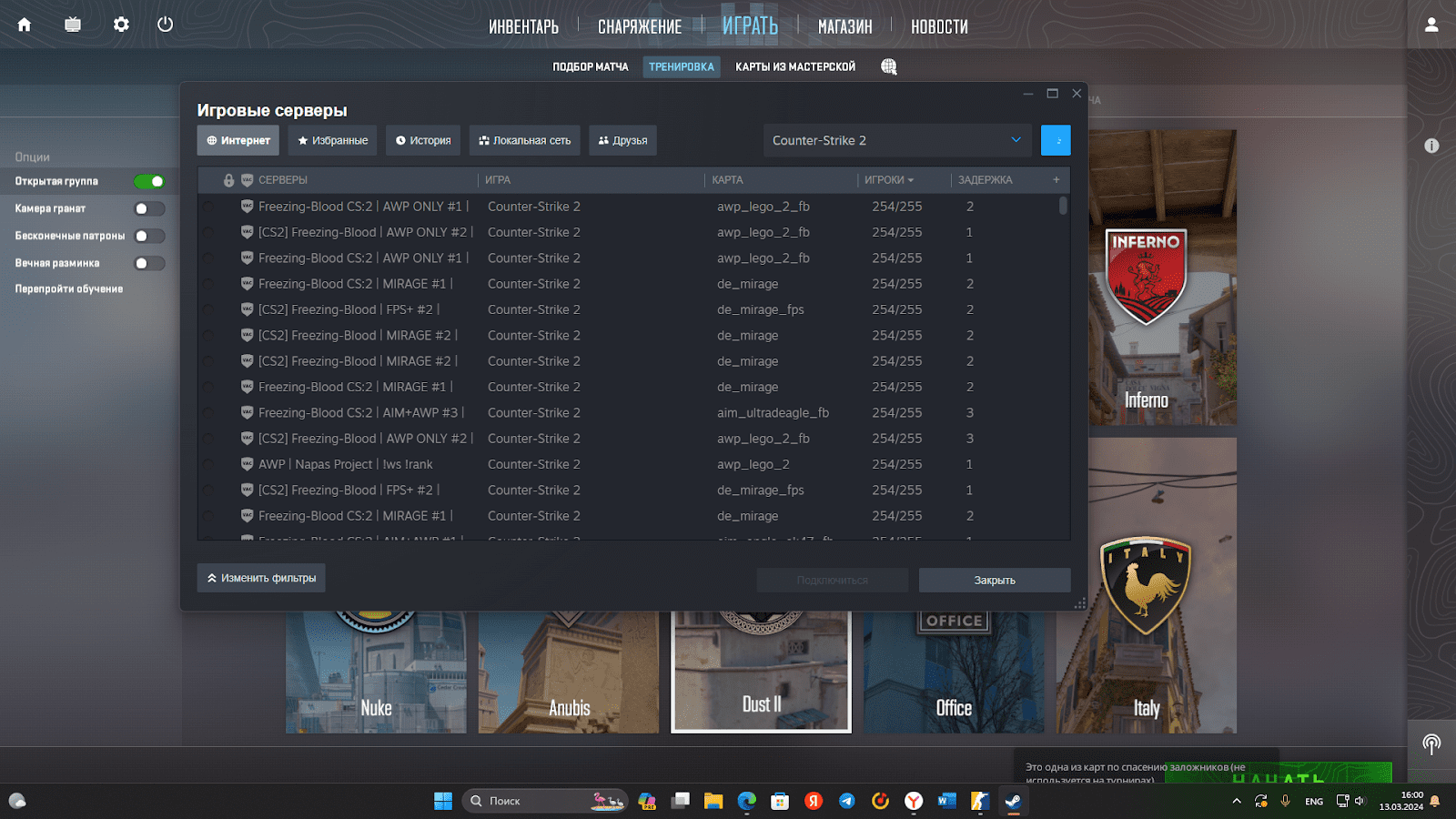Open the Counter-Strike 2 game filter dropdown
1456x819 pixels.
[x=897, y=140]
